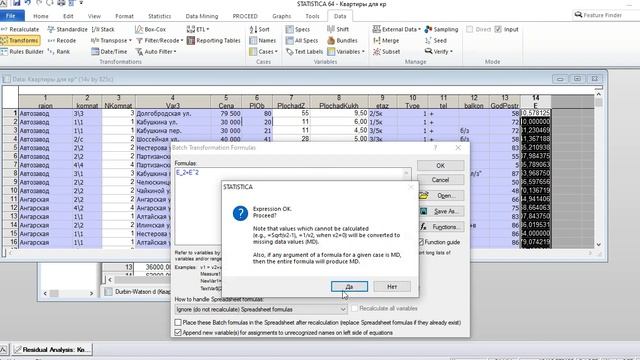
Task: Switch to the Data Mining tab
Action: coord(202,16)
